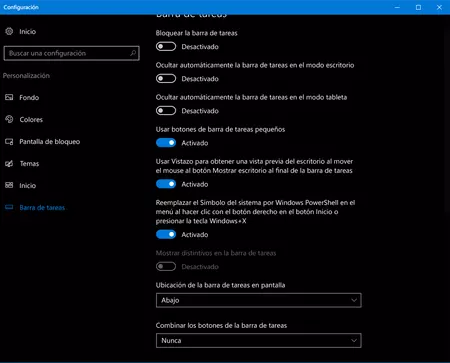Toggle auto-hide taskbar in modo escritorio
This screenshot has height=363, width=450.
[166, 79]
